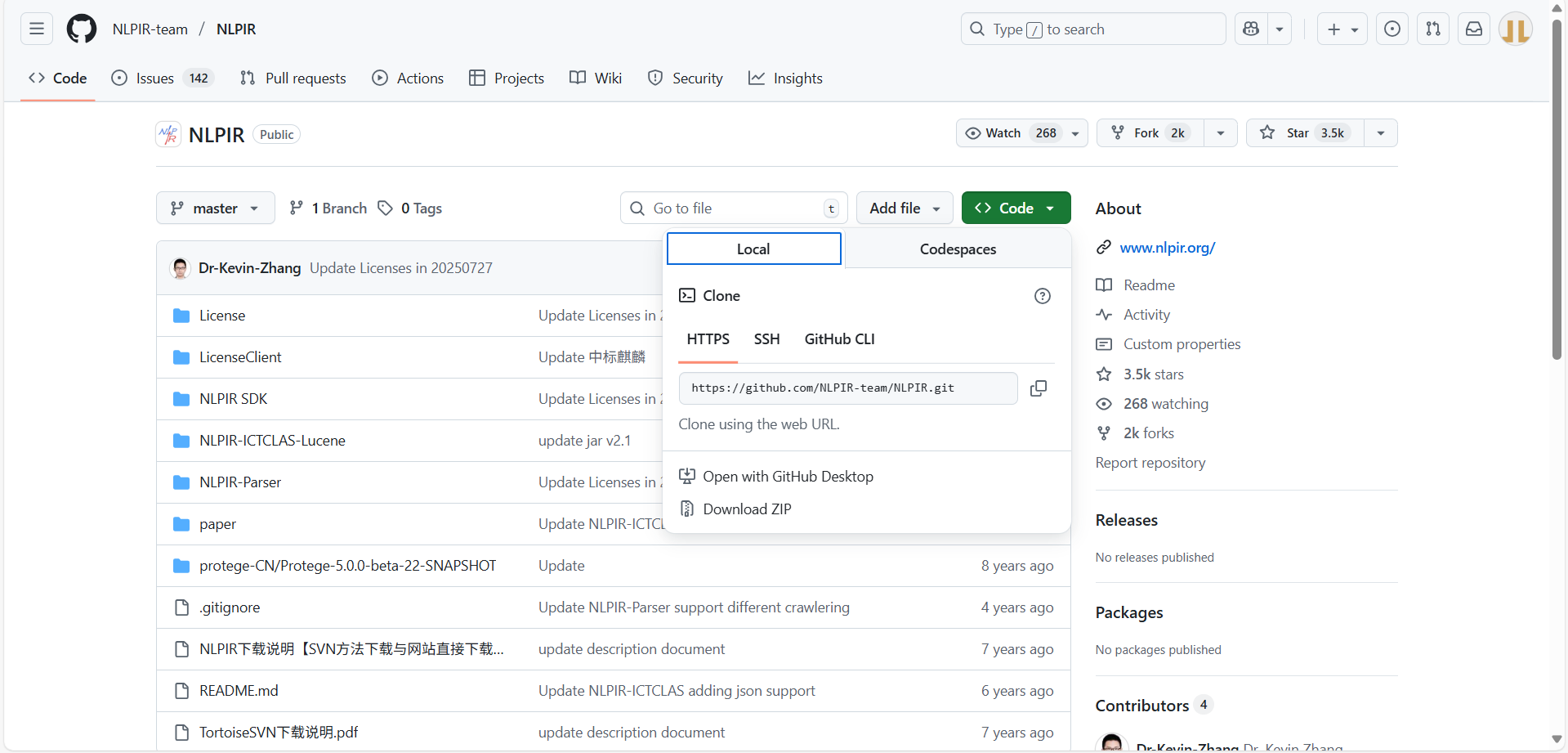Open Copilot chat icon
Image resolution: width=1568 pixels, height=753 pixels.
click(x=1251, y=29)
